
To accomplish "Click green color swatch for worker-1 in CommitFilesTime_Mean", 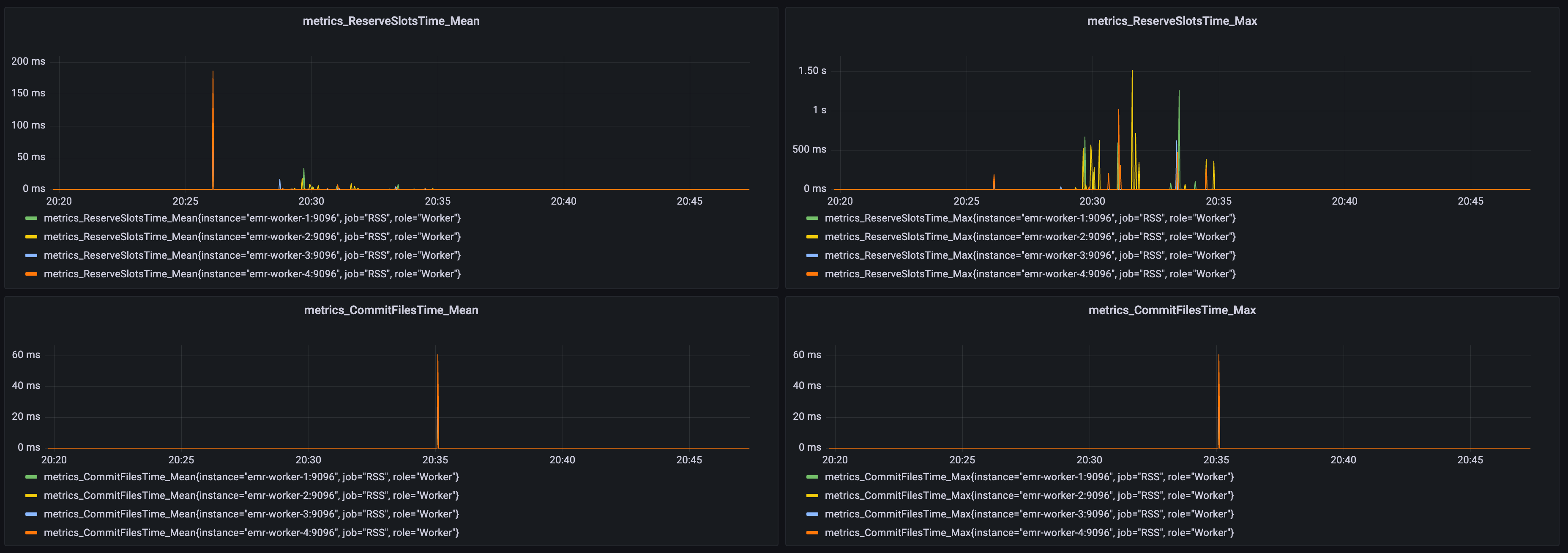I will [31, 477].
